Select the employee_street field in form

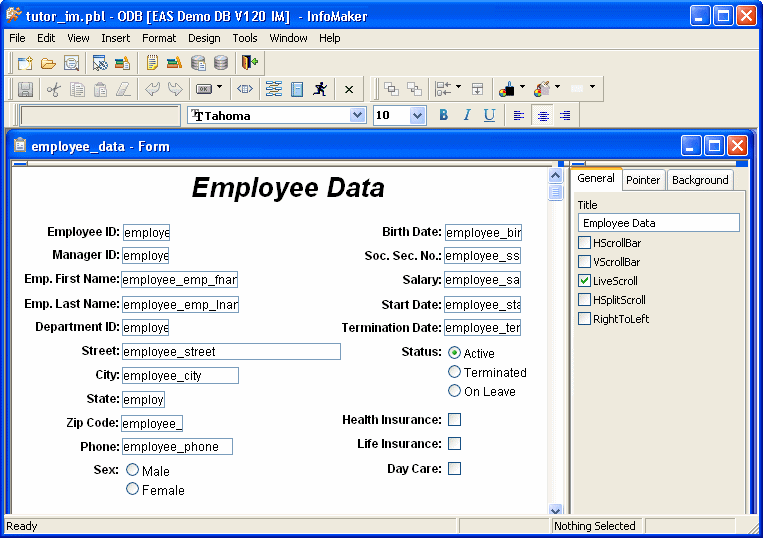231,351
